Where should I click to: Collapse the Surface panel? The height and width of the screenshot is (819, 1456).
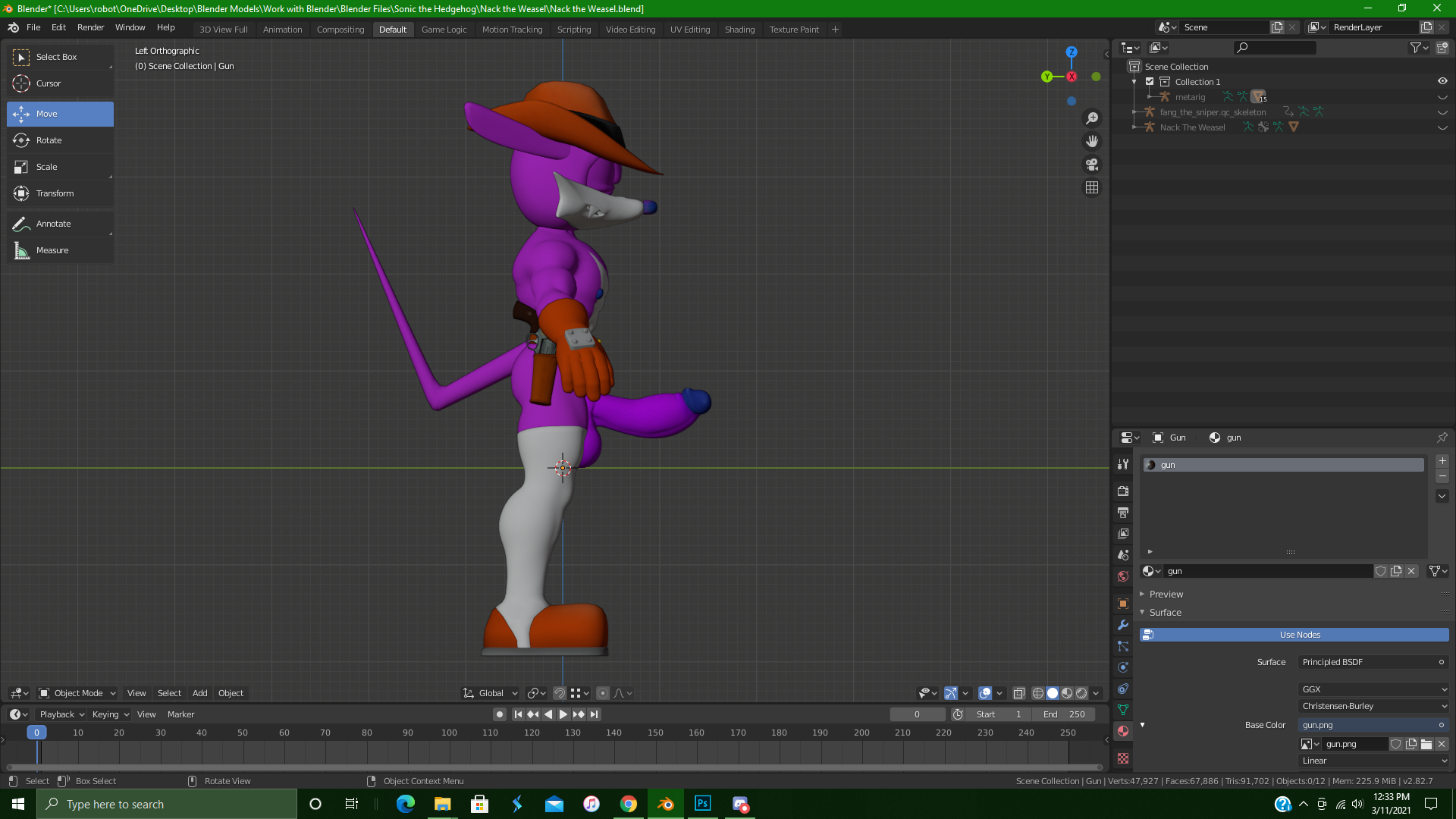(1165, 613)
